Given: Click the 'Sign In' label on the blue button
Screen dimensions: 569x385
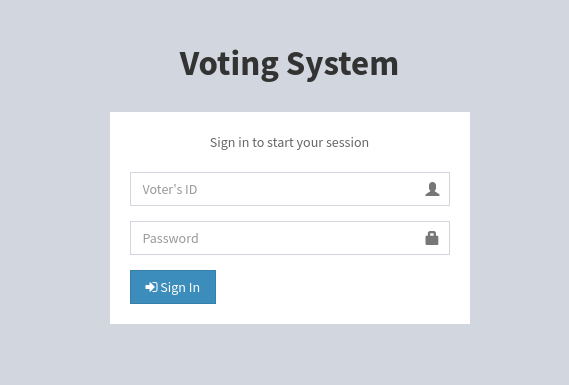Looking at the screenshot, I should (180, 287).
